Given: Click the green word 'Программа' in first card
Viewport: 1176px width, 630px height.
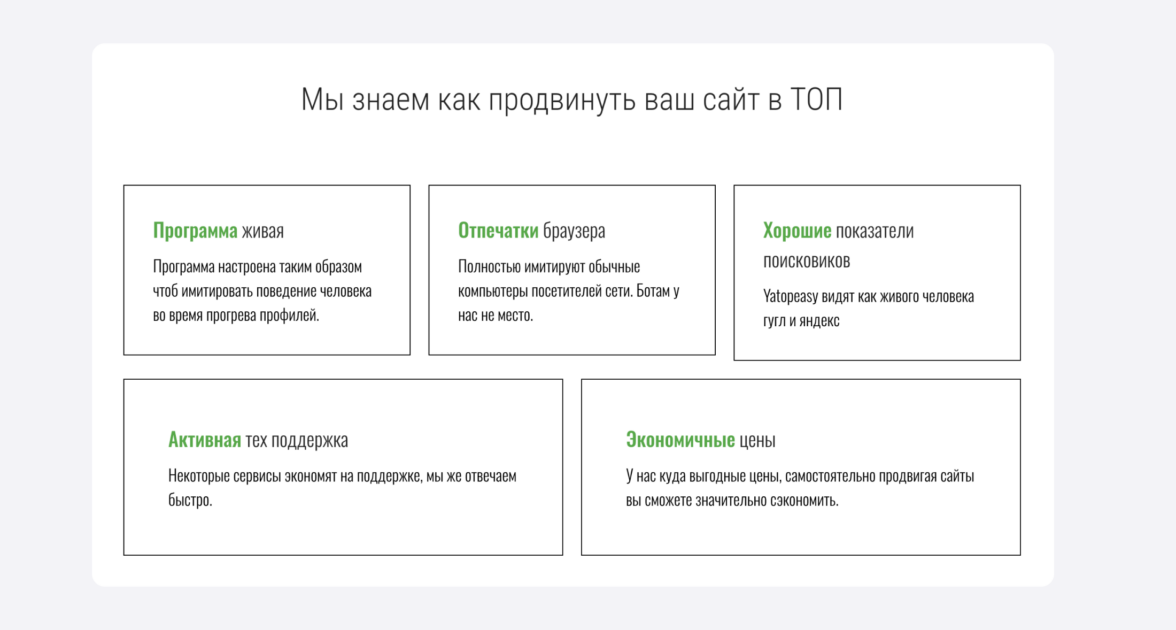Looking at the screenshot, I should pos(195,230).
